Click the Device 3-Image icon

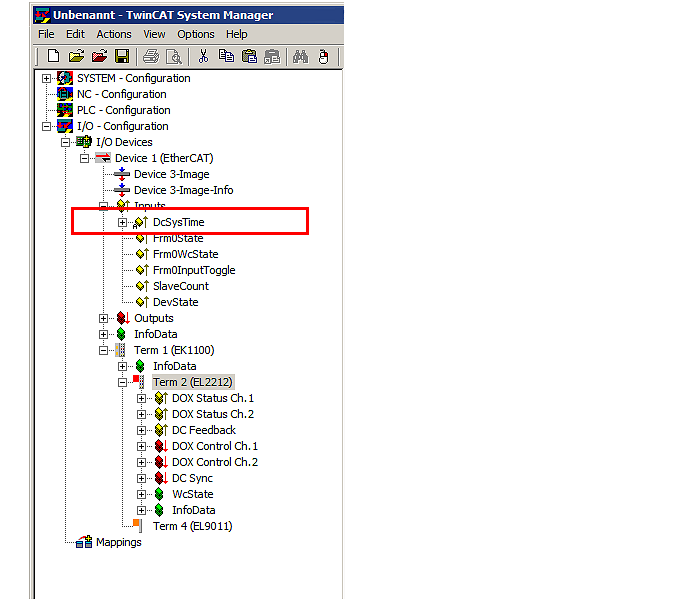(x=121, y=174)
